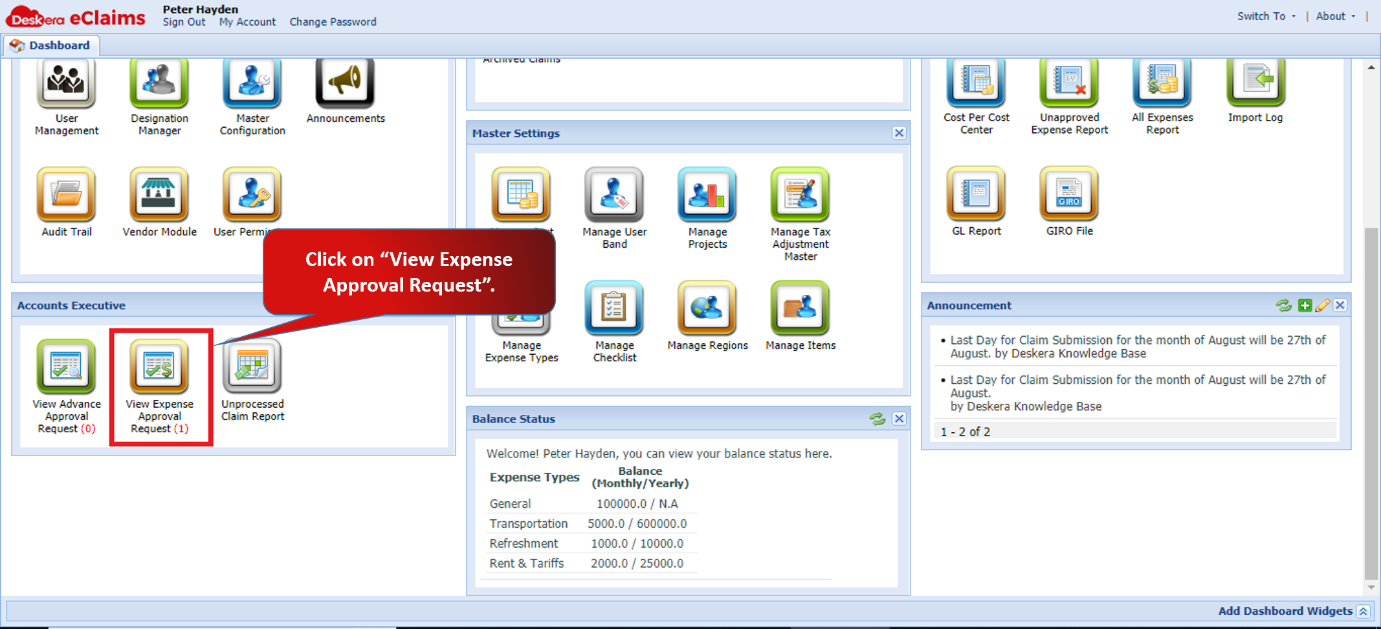Click the Manage Projects icon
The height and width of the screenshot is (629, 1381).
[707, 194]
